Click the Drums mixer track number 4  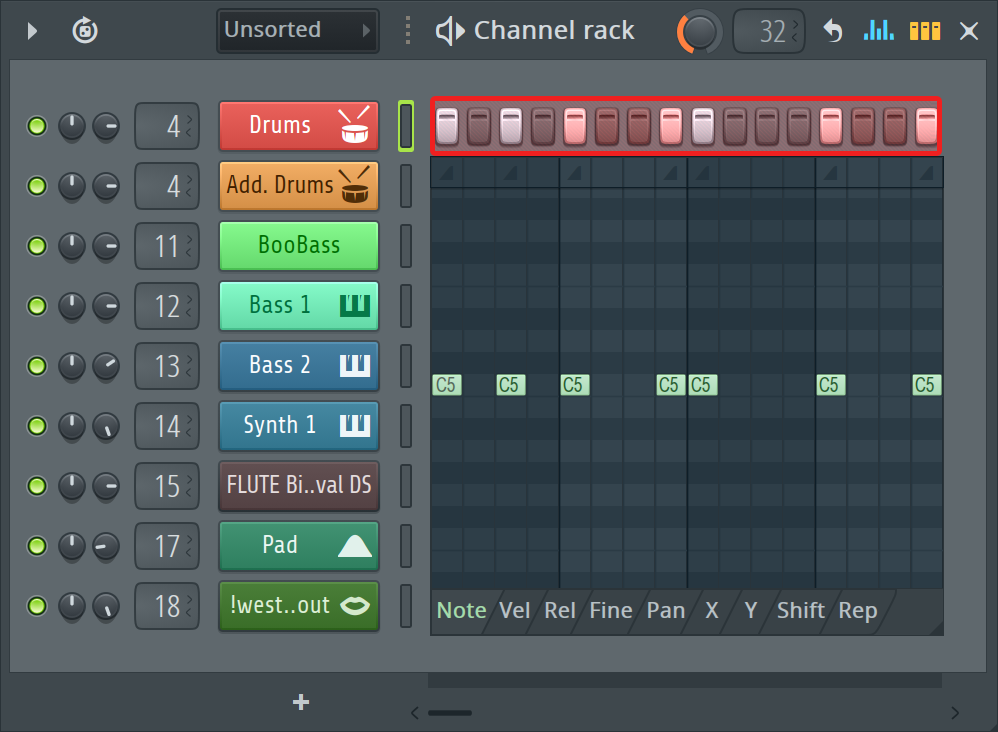click(167, 126)
